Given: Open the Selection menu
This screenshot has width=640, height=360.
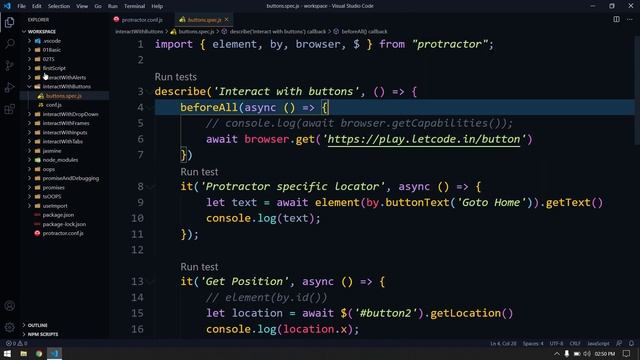Looking at the screenshot, I should click(59, 6).
